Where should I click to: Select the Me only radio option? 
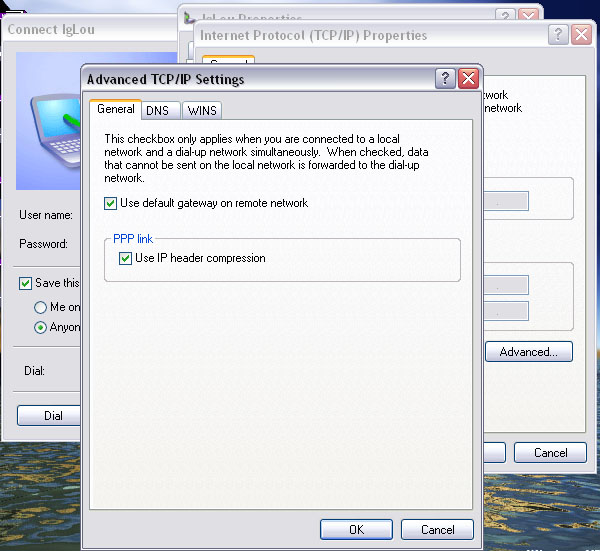40,307
